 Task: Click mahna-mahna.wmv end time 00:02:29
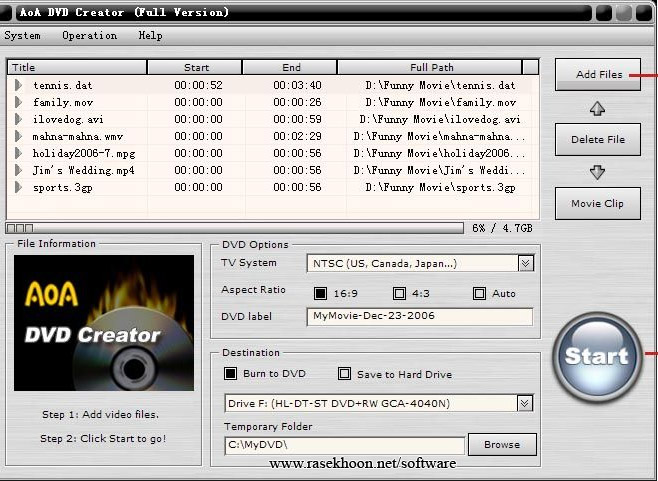[x=298, y=136]
